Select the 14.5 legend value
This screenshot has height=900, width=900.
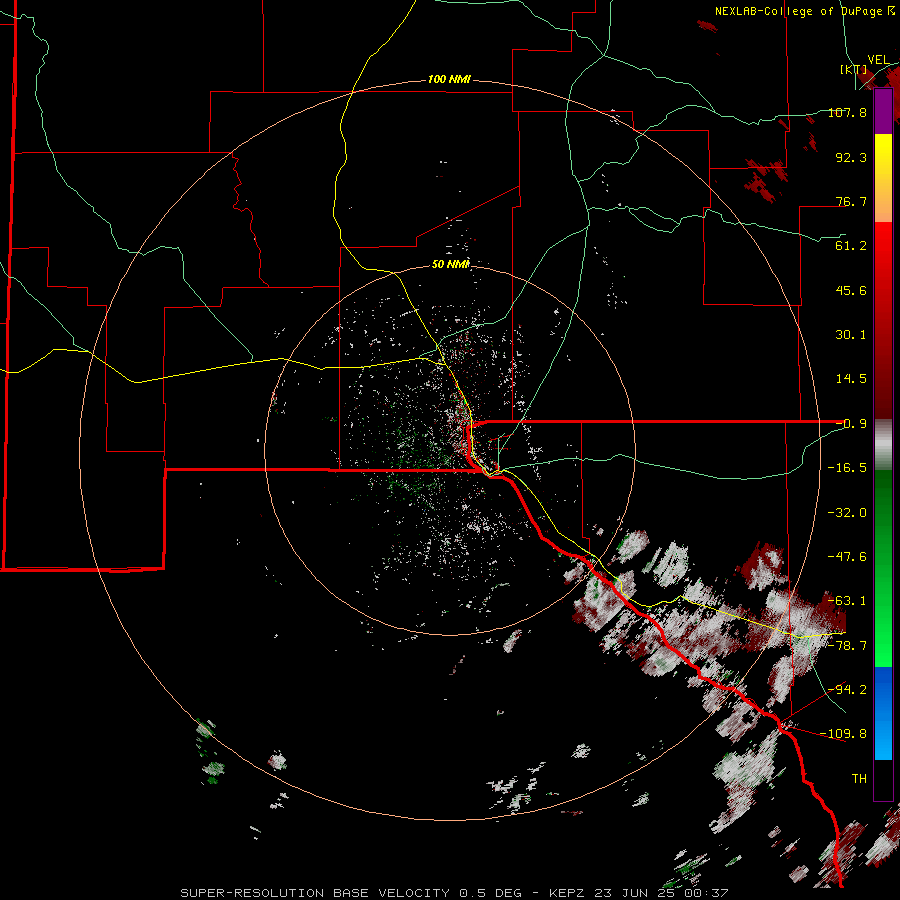[851, 379]
